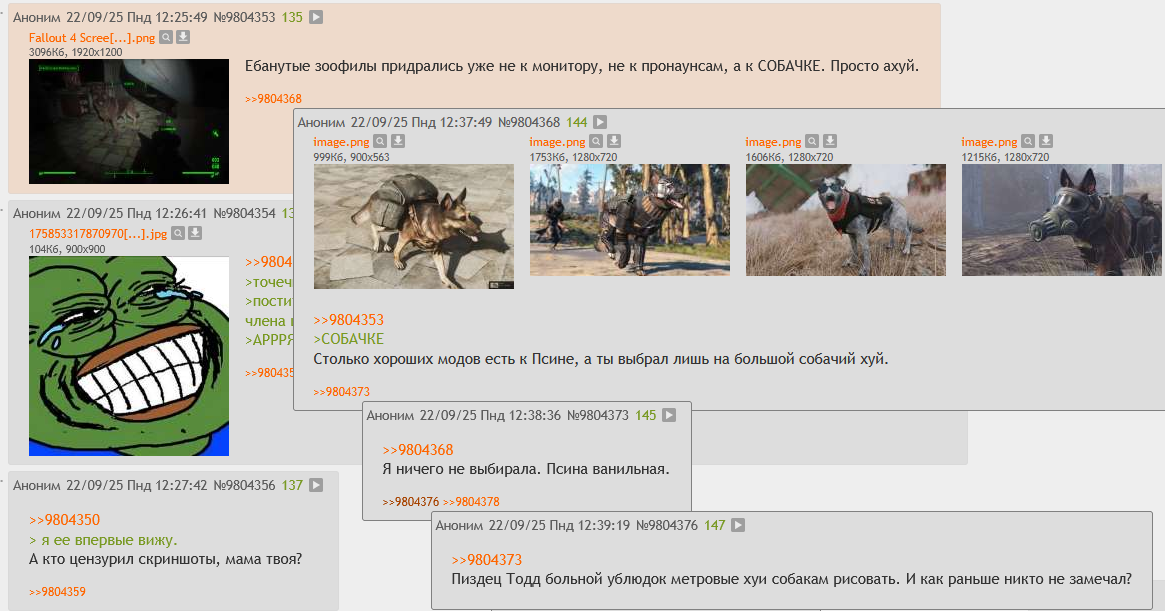
Task: Click reply link >>9804359 under post 9804356
Action: point(57,592)
